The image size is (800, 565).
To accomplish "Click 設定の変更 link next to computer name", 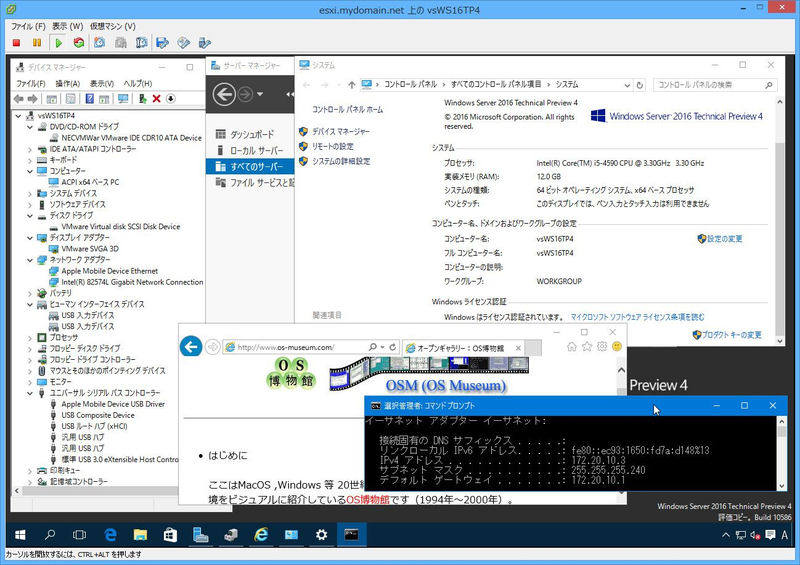I will coord(724,239).
